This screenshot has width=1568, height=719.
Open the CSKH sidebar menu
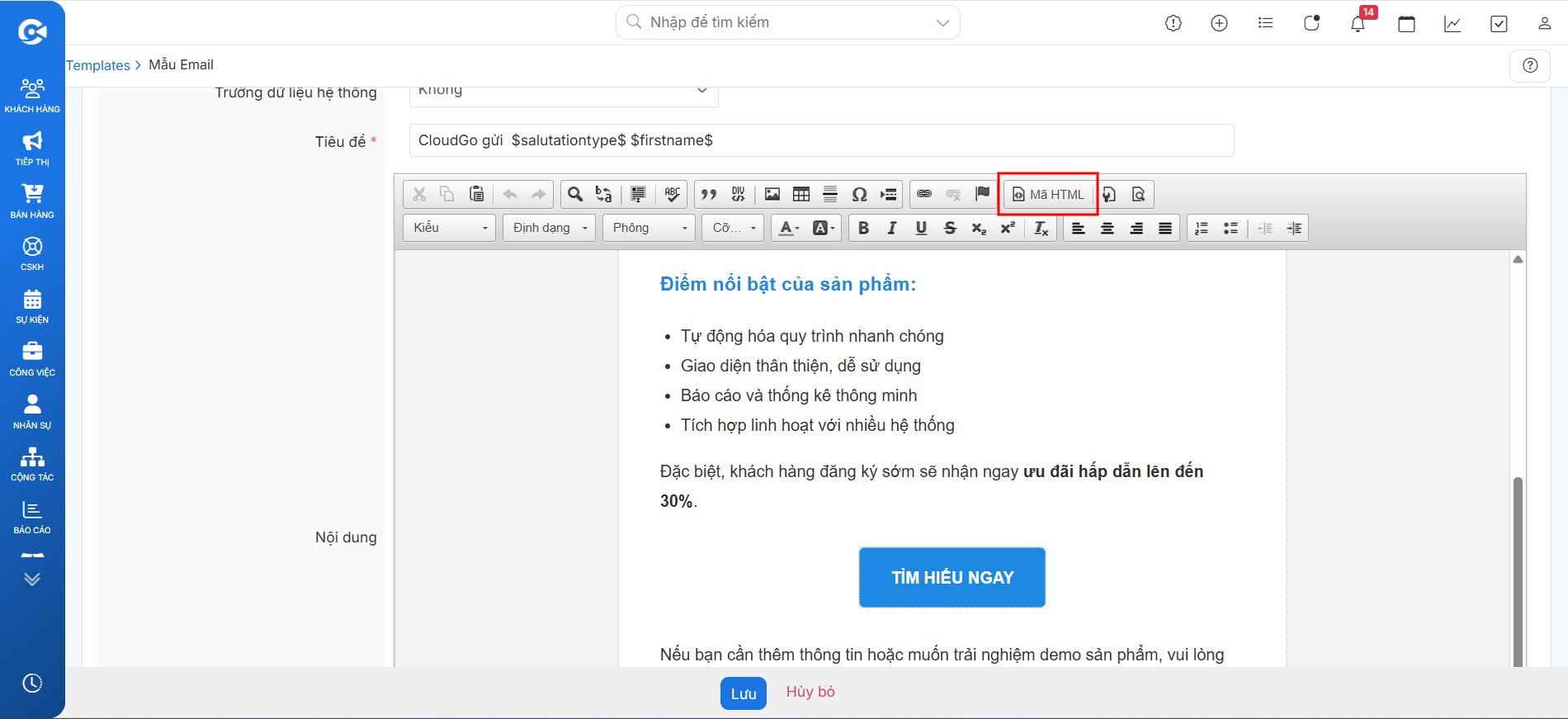coord(32,253)
